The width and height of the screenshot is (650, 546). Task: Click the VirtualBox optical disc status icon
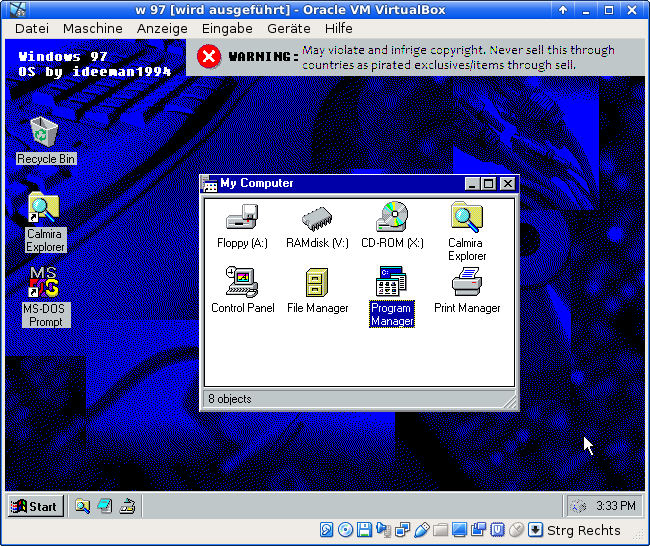click(x=345, y=530)
